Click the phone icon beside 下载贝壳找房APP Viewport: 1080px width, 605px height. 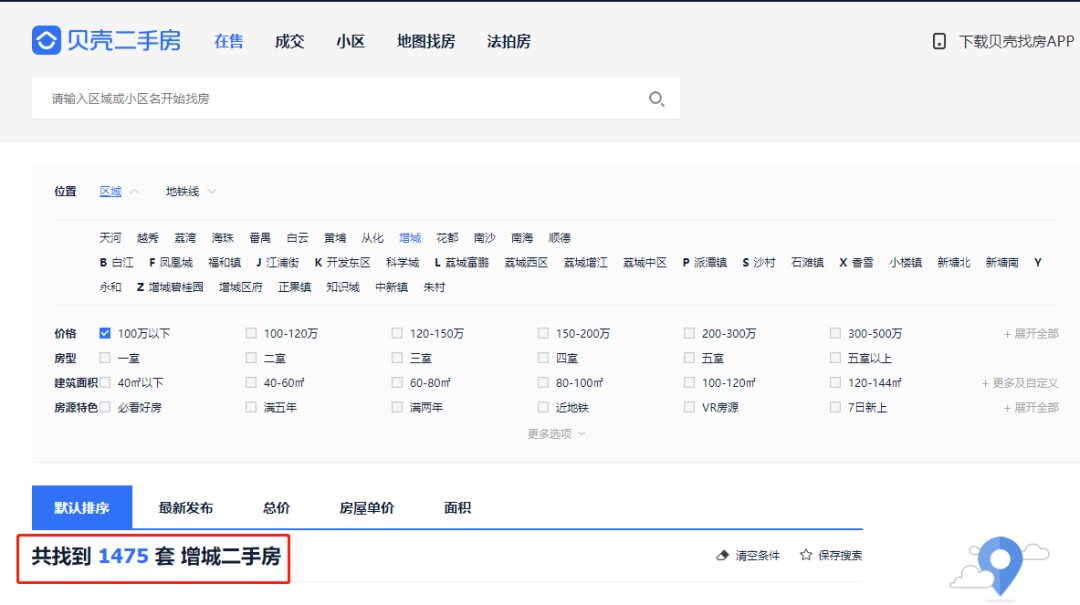(x=938, y=40)
